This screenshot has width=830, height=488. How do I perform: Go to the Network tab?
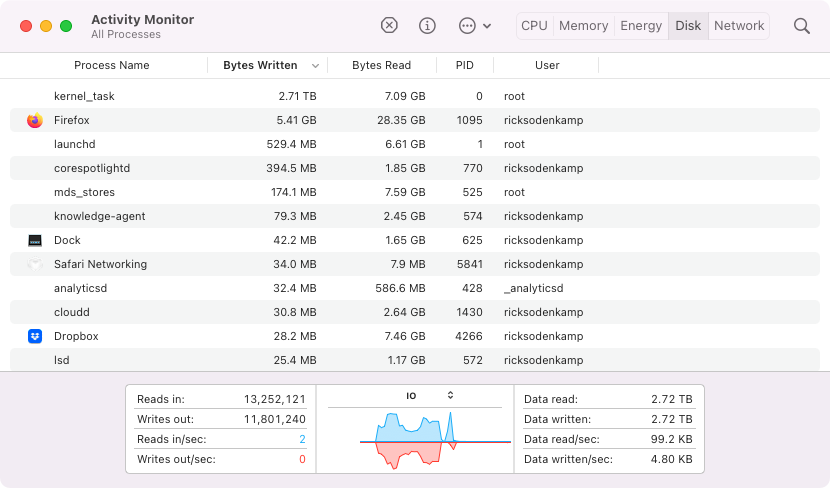coord(739,26)
